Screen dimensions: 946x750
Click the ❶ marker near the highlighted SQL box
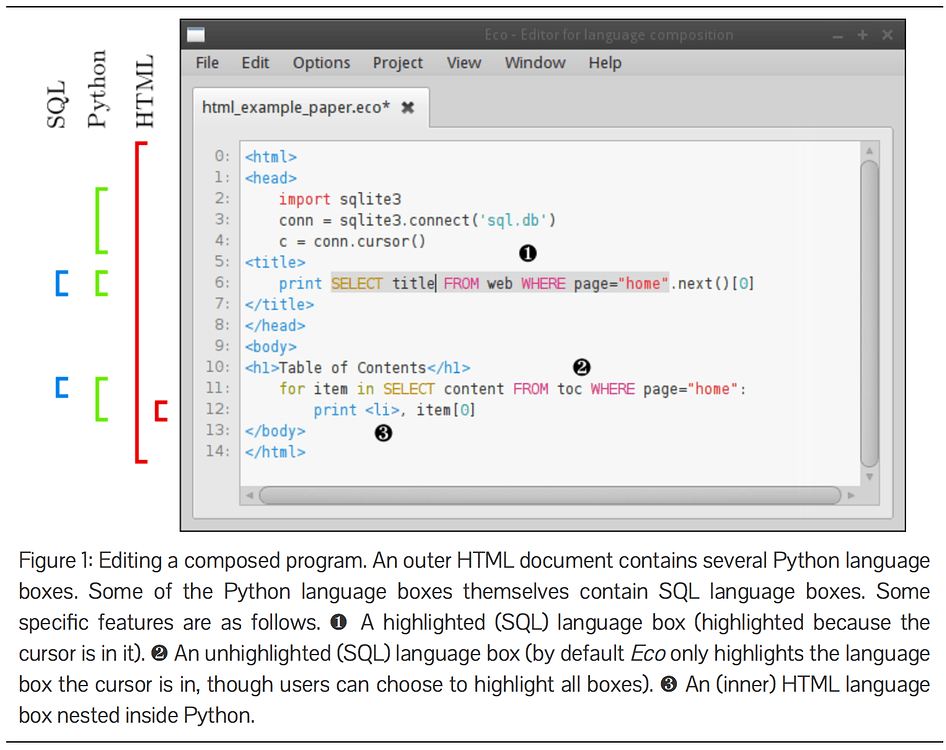click(528, 253)
